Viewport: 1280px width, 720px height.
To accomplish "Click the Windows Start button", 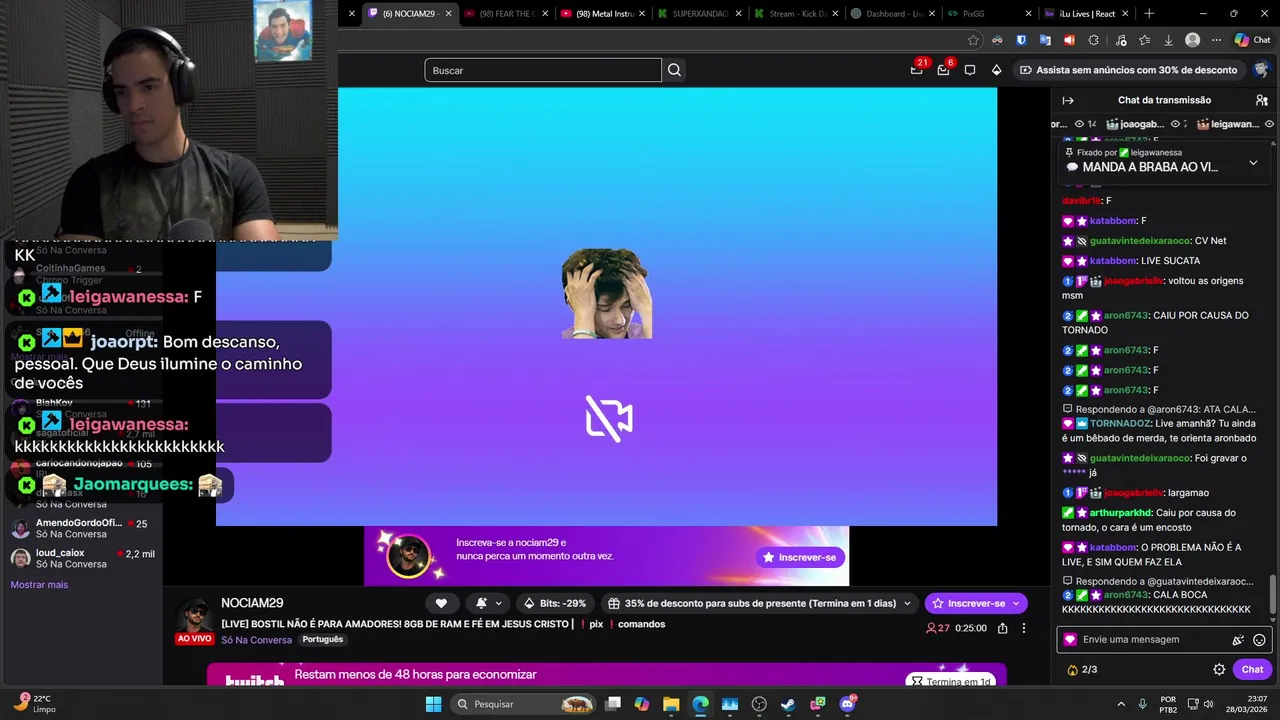I will (x=433, y=704).
